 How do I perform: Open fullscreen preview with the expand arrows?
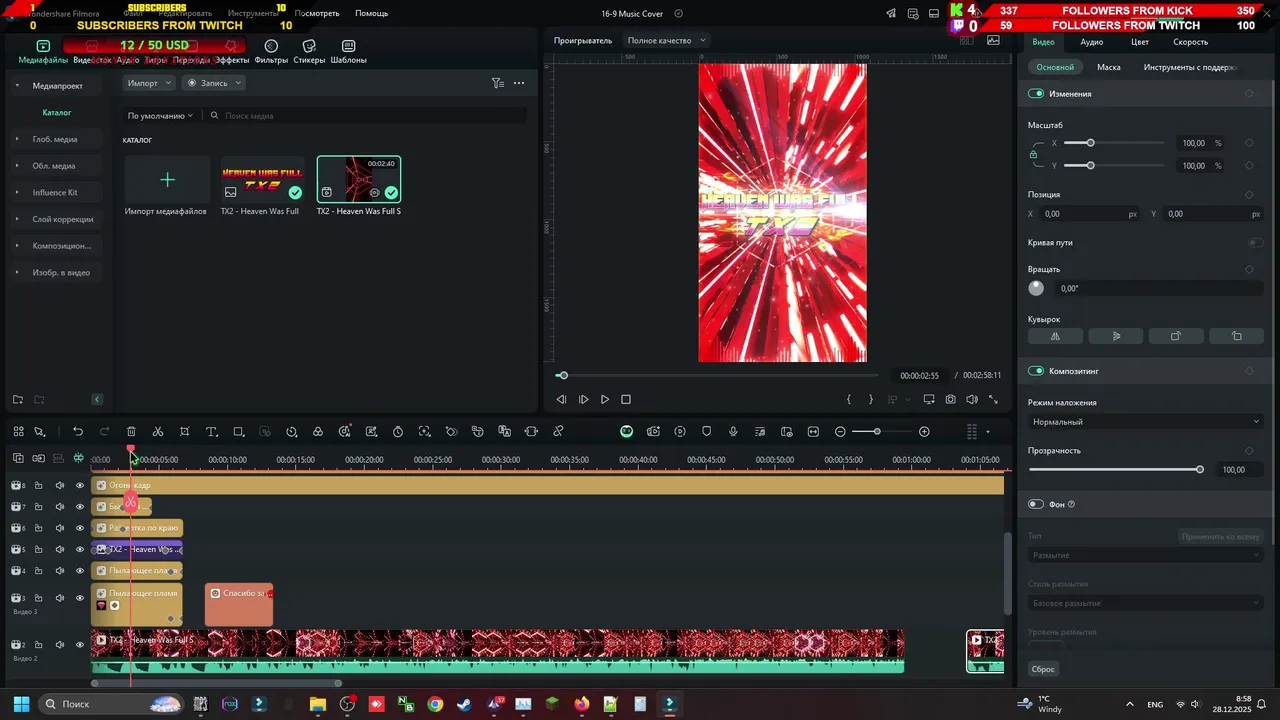(993, 399)
